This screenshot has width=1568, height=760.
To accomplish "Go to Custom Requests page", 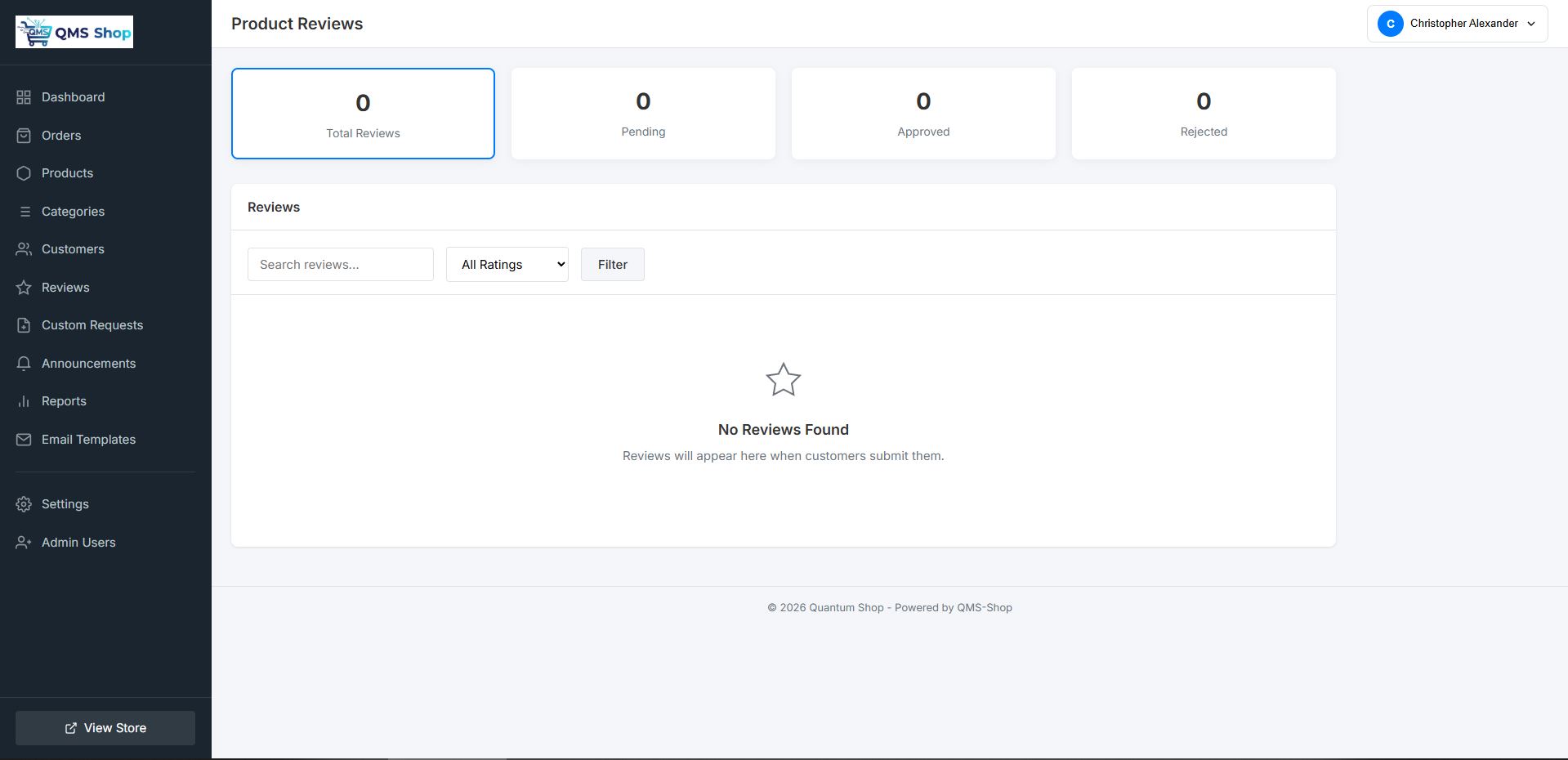I will pos(92,325).
